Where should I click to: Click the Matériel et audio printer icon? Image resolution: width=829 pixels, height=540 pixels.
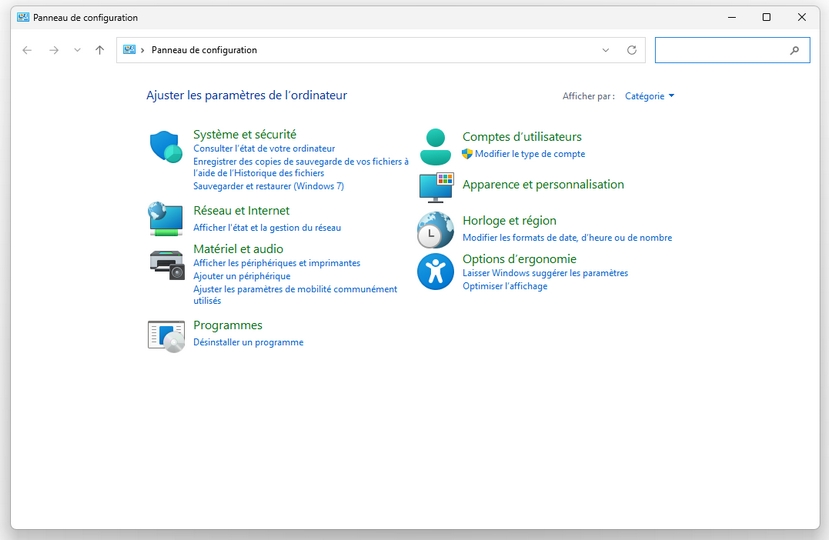pos(166,264)
